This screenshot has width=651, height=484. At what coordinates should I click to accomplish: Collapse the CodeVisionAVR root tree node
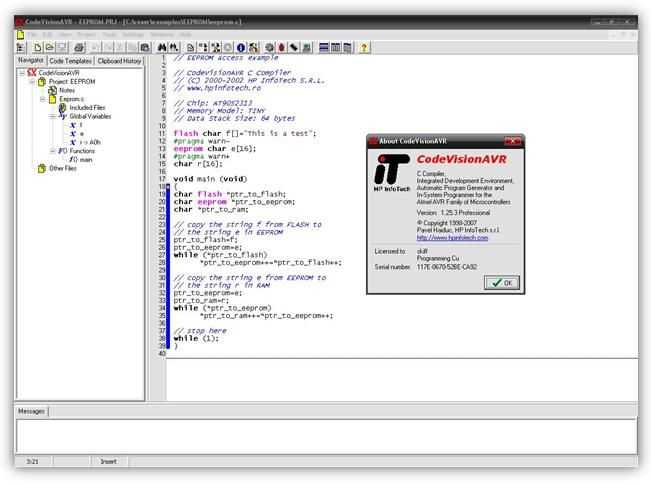click(22, 73)
